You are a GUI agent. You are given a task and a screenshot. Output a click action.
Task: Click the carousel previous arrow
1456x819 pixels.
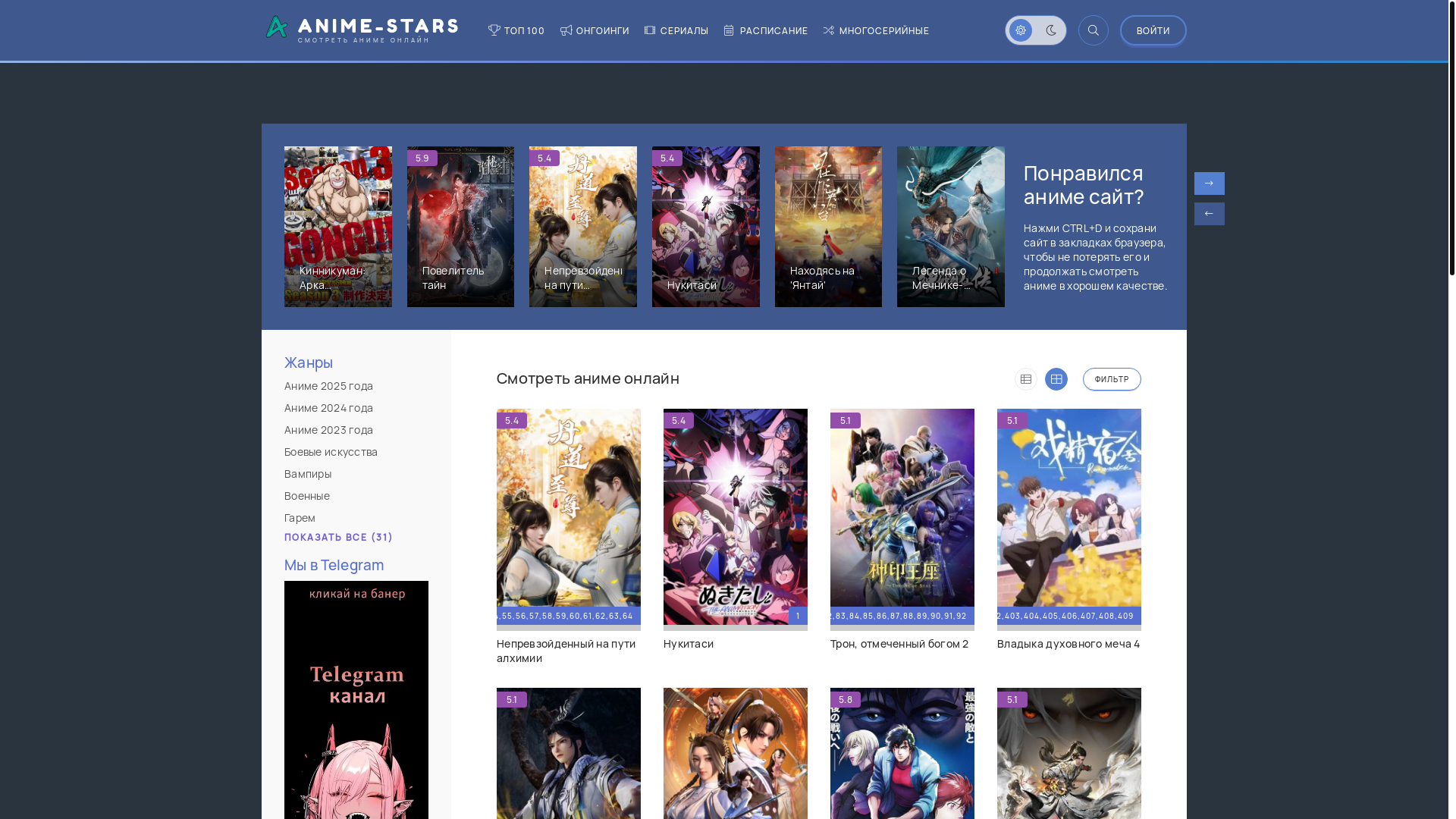pyautogui.click(x=1209, y=214)
